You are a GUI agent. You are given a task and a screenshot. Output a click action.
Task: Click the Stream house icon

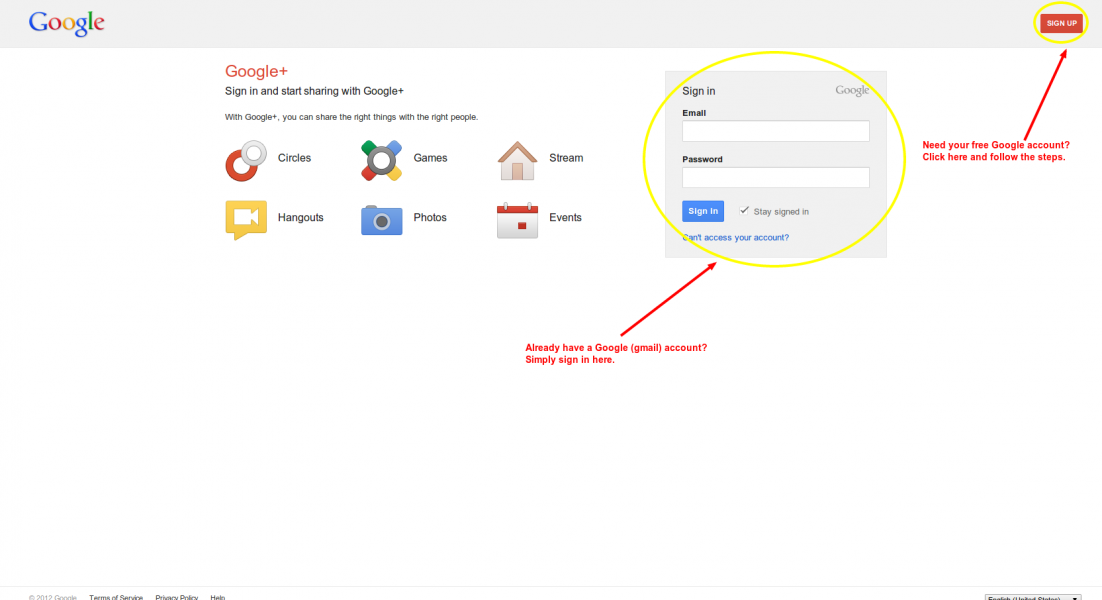point(517,160)
